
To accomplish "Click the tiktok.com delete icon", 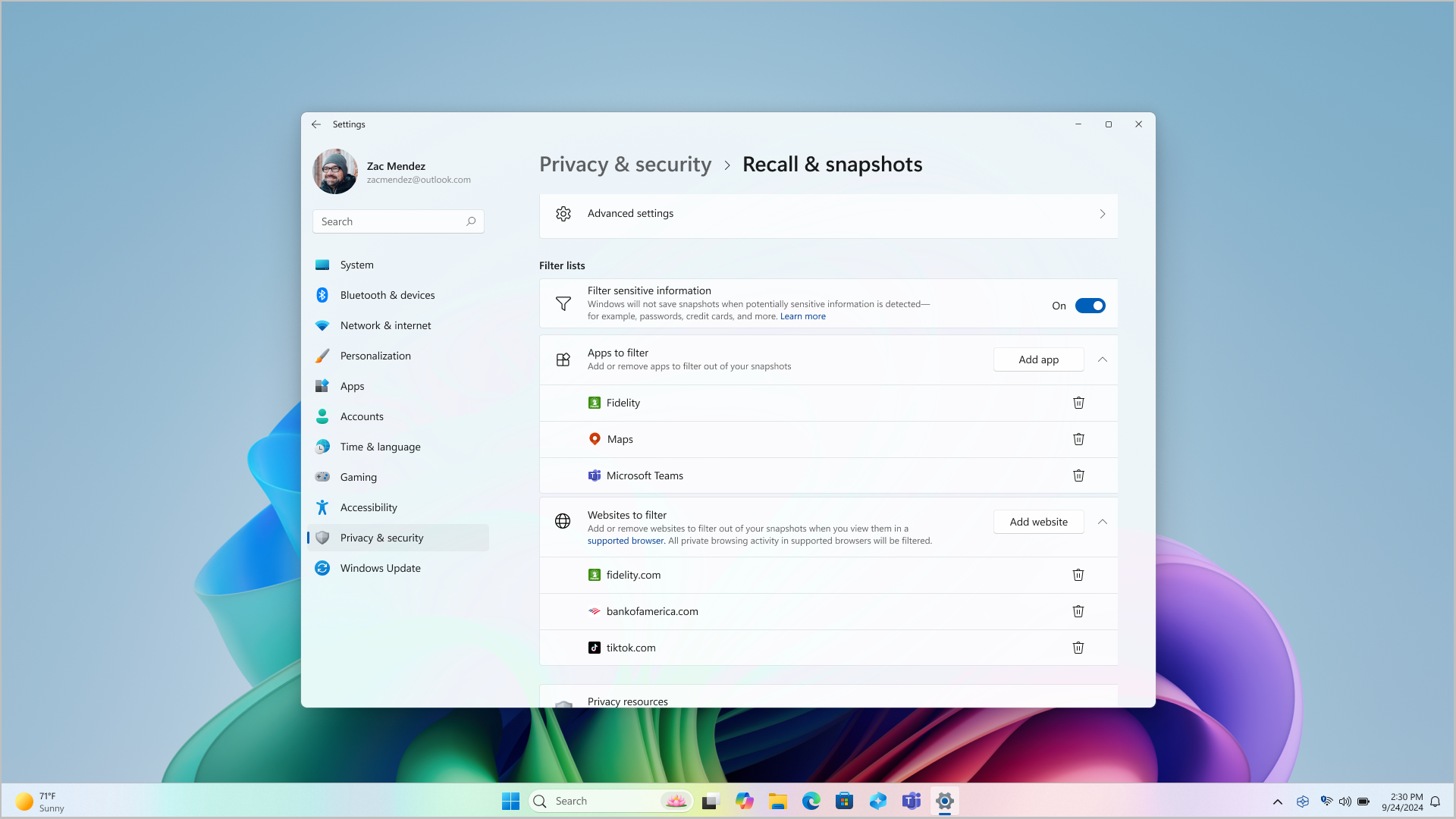I will [1078, 647].
